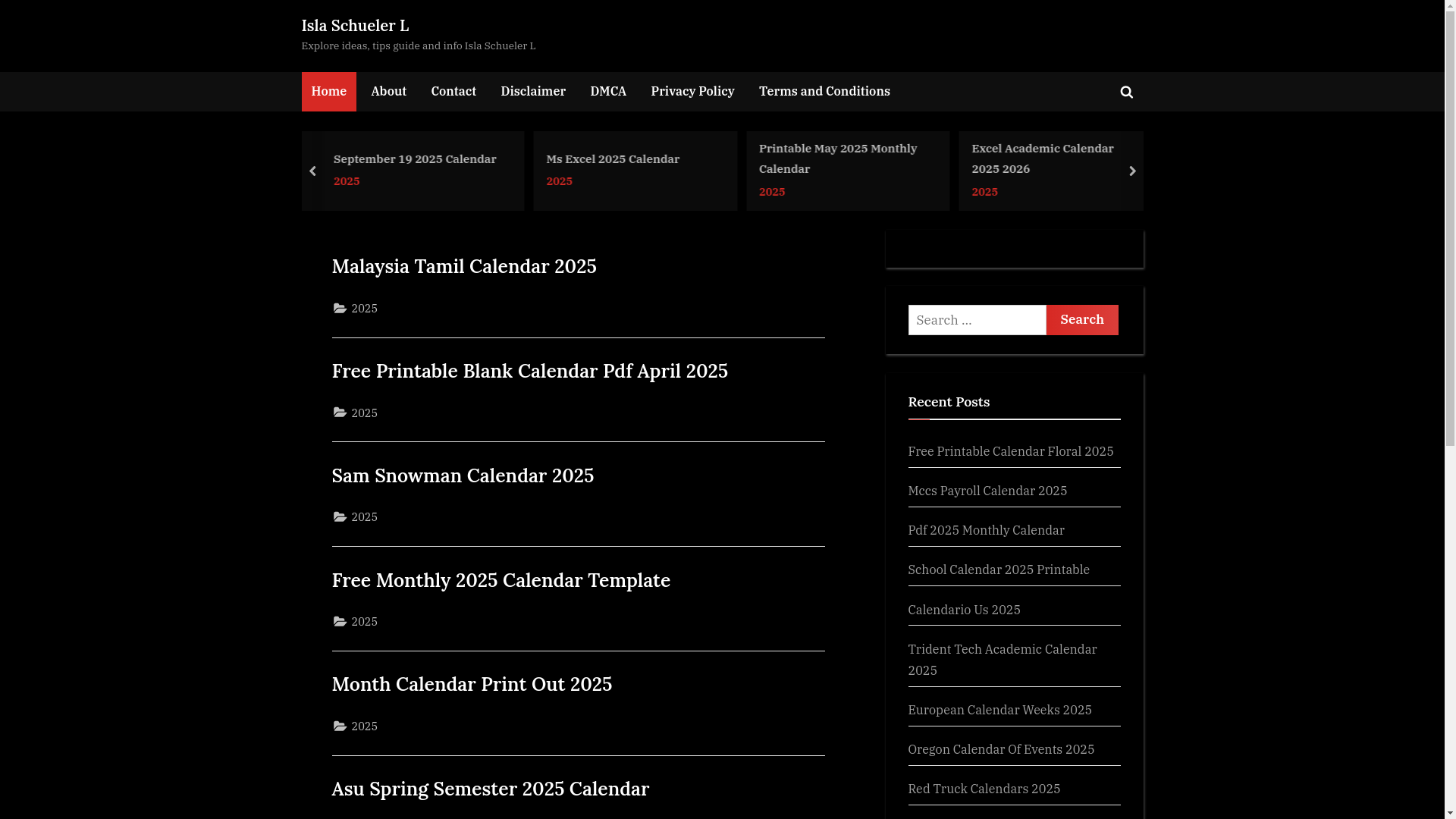
Task: Open Excel Academic Calendar 2025 2026 slide
Action: click(x=1043, y=158)
